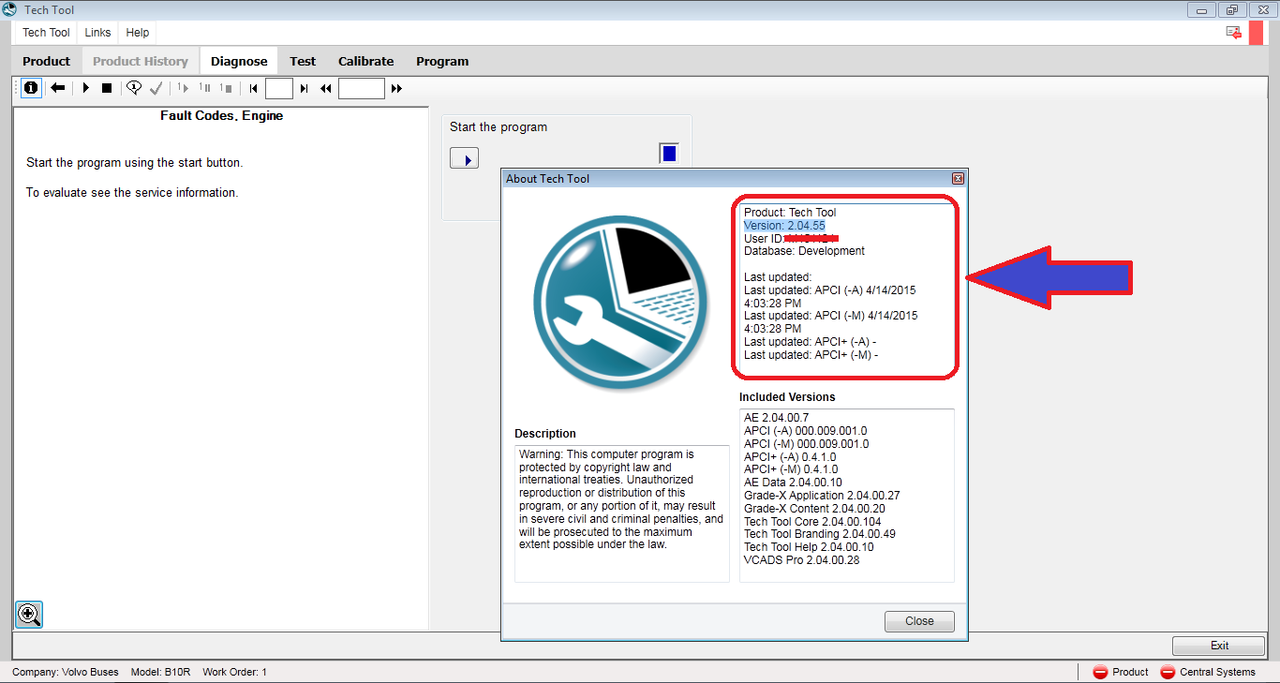Click 'Tech Tool Help 2.04.00.10' entry

click(x=808, y=547)
